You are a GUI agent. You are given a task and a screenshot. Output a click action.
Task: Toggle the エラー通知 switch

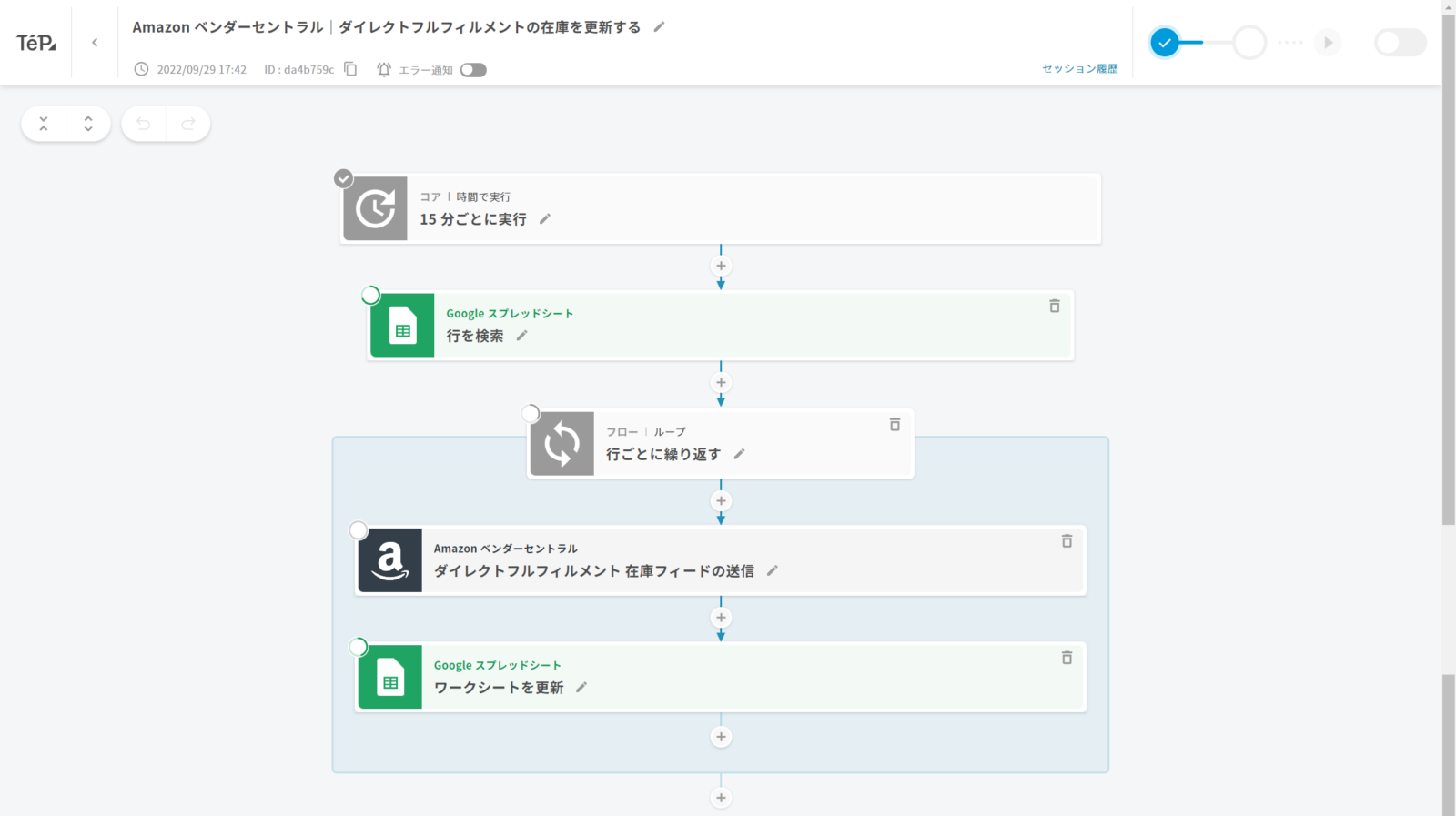pos(473,70)
